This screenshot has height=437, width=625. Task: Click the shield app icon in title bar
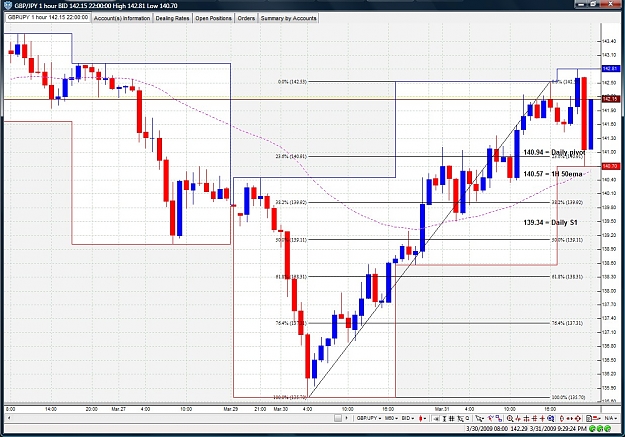(x=8, y=6)
